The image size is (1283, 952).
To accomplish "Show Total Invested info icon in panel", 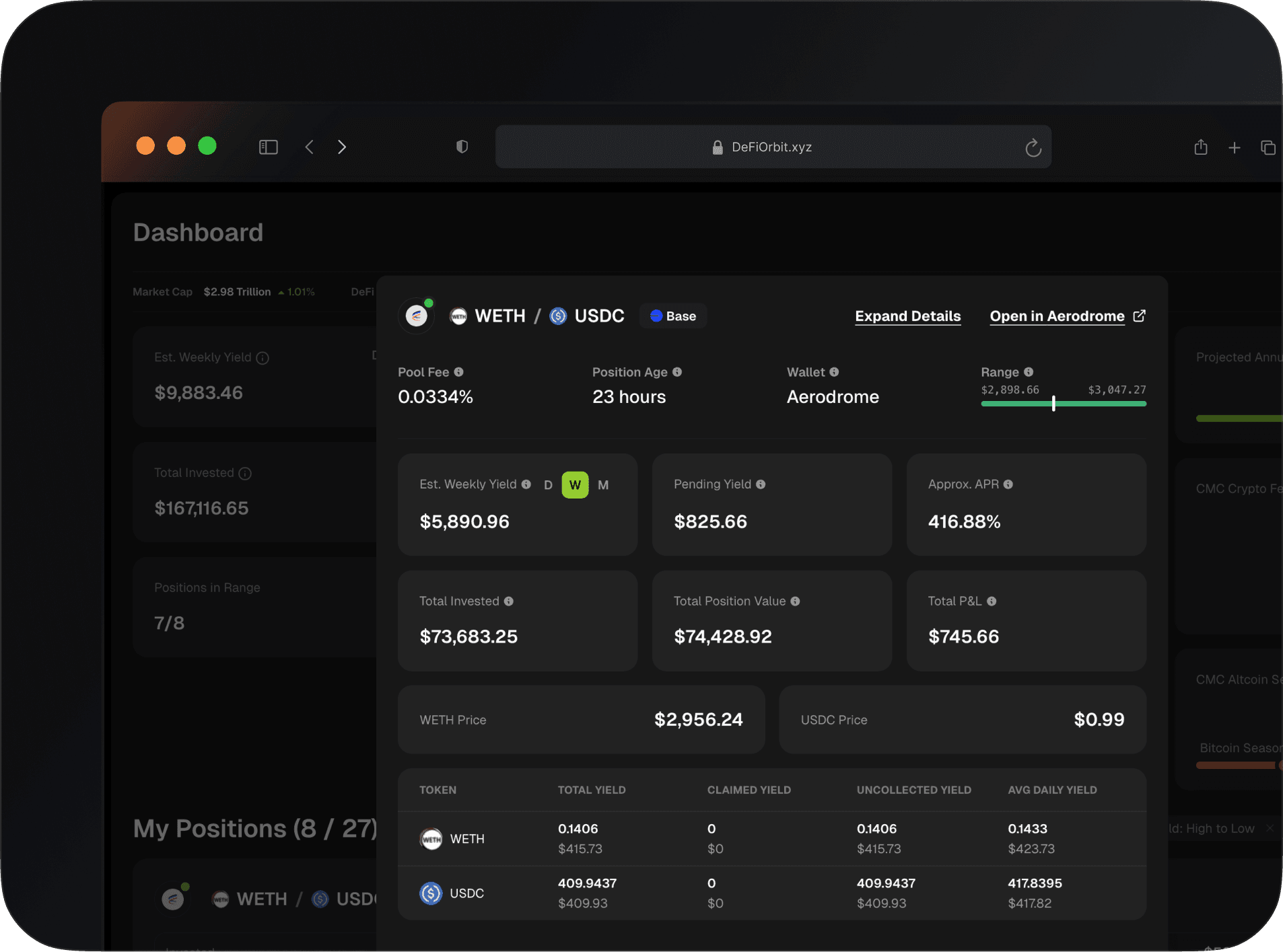I will coord(509,601).
